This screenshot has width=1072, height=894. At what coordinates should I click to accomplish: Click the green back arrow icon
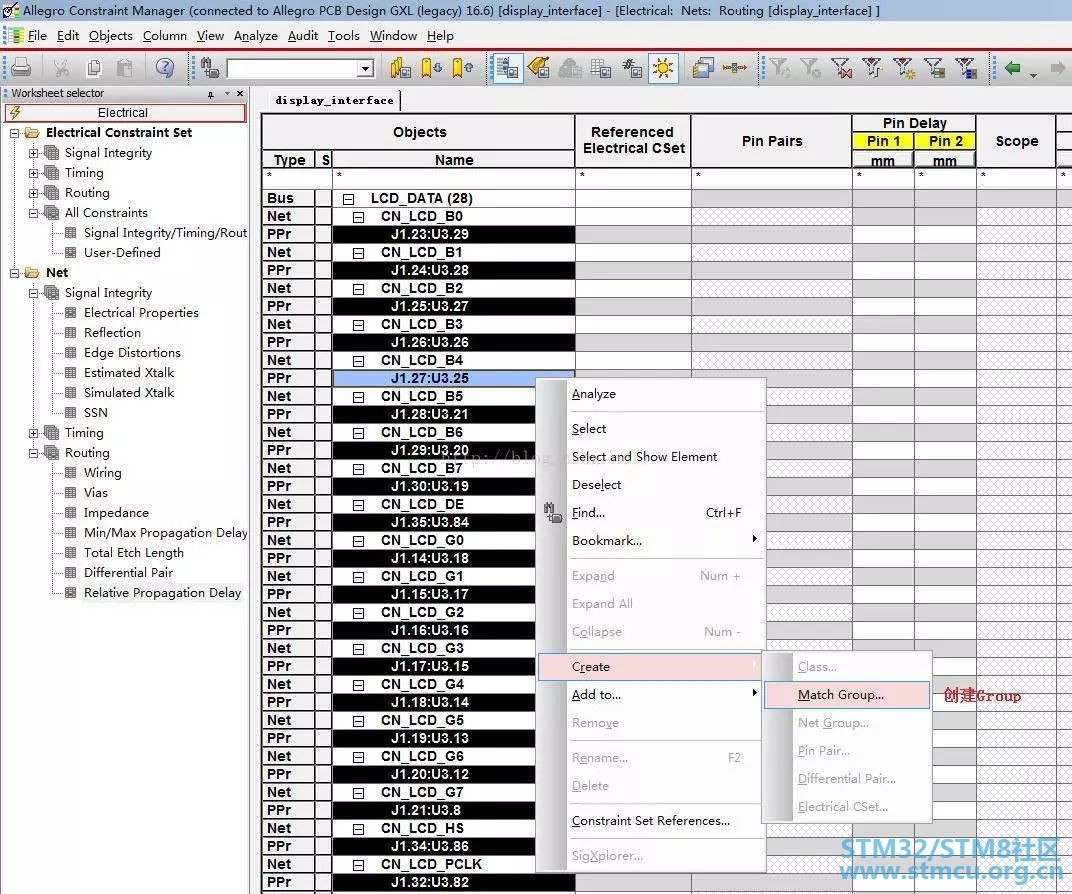pyautogui.click(x=1013, y=68)
